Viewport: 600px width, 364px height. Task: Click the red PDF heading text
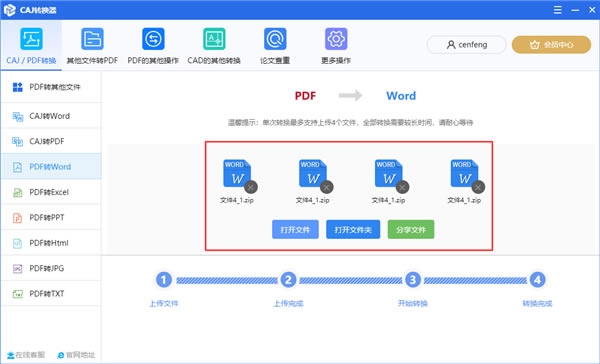click(305, 96)
